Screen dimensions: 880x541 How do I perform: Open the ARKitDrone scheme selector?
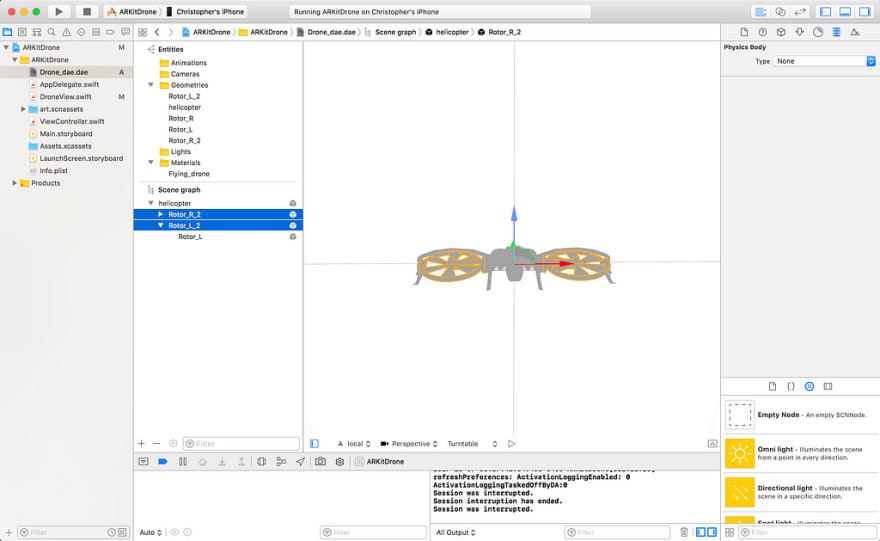(132, 11)
